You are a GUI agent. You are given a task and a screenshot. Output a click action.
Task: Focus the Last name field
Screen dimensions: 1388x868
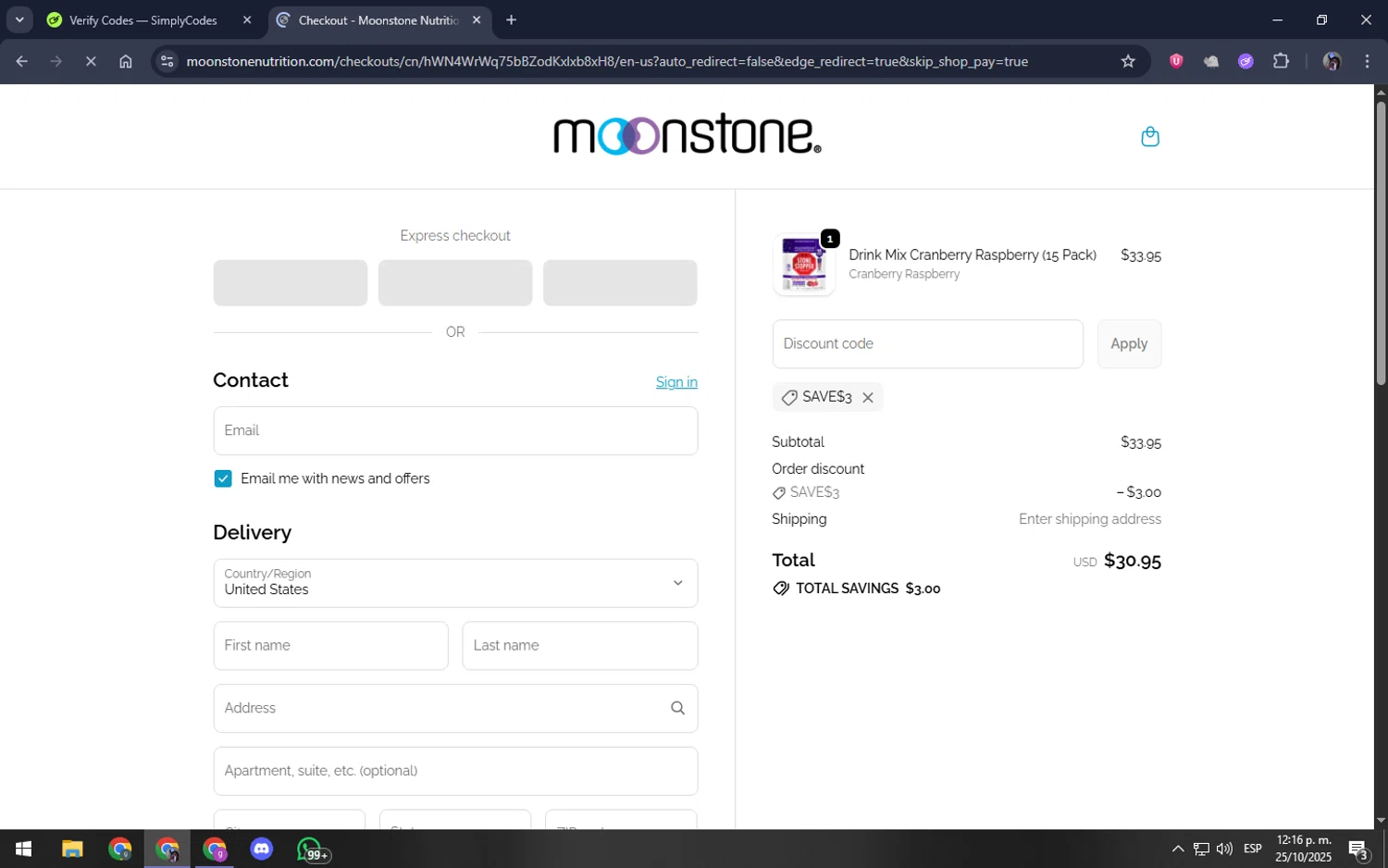click(579, 646)
